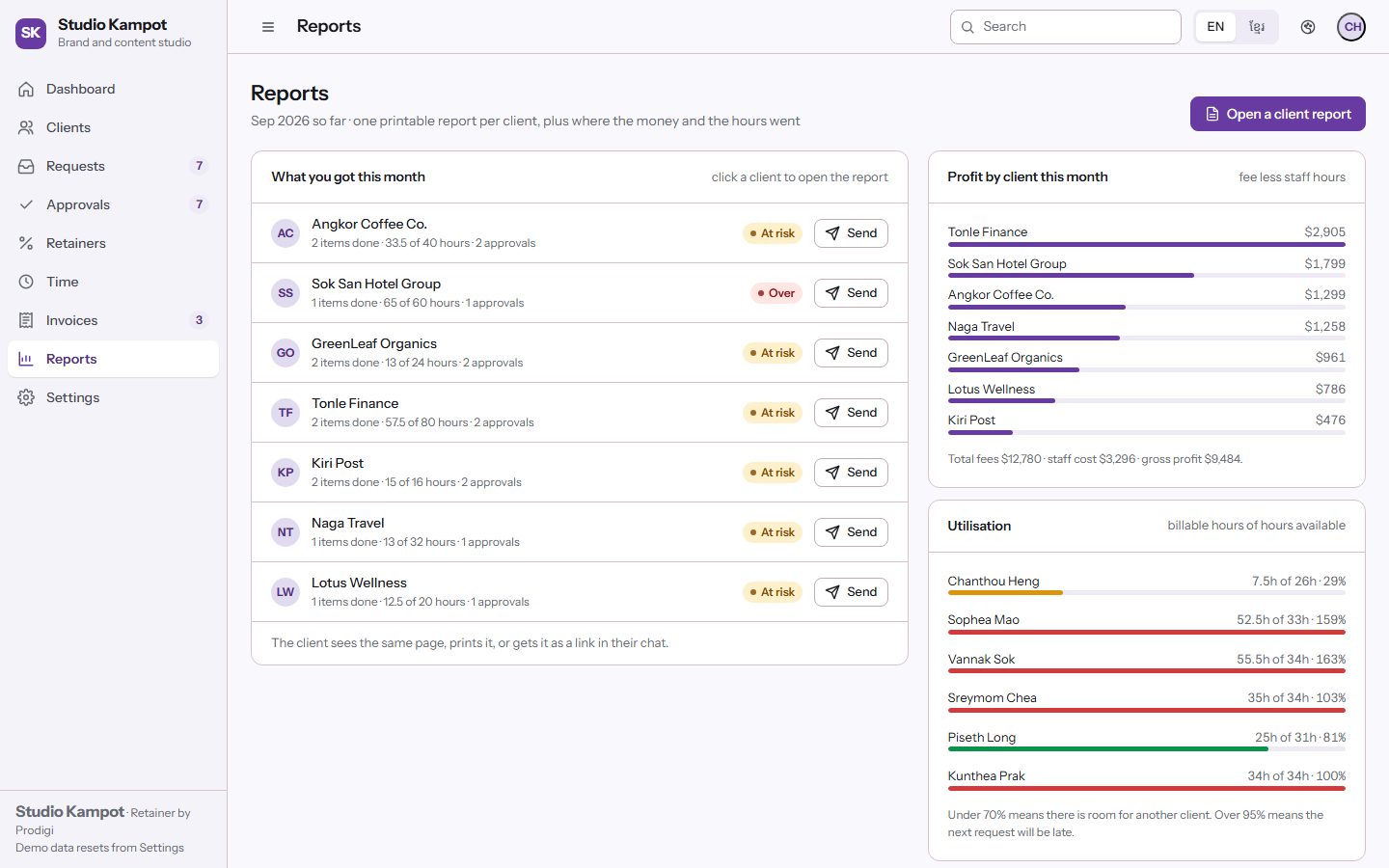Focus the Search input field
Screen dimensions: 1389x868
(x=1065, y=27)
